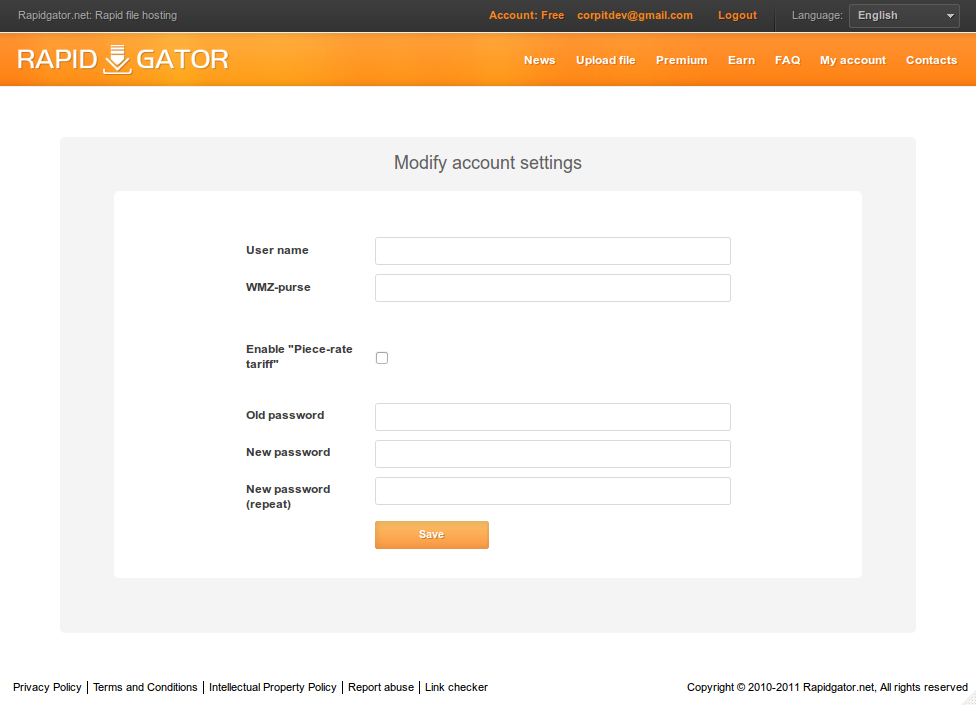Click the Old password label
Image resolution: width=976 pixels, height=705 pixels.
284,415
